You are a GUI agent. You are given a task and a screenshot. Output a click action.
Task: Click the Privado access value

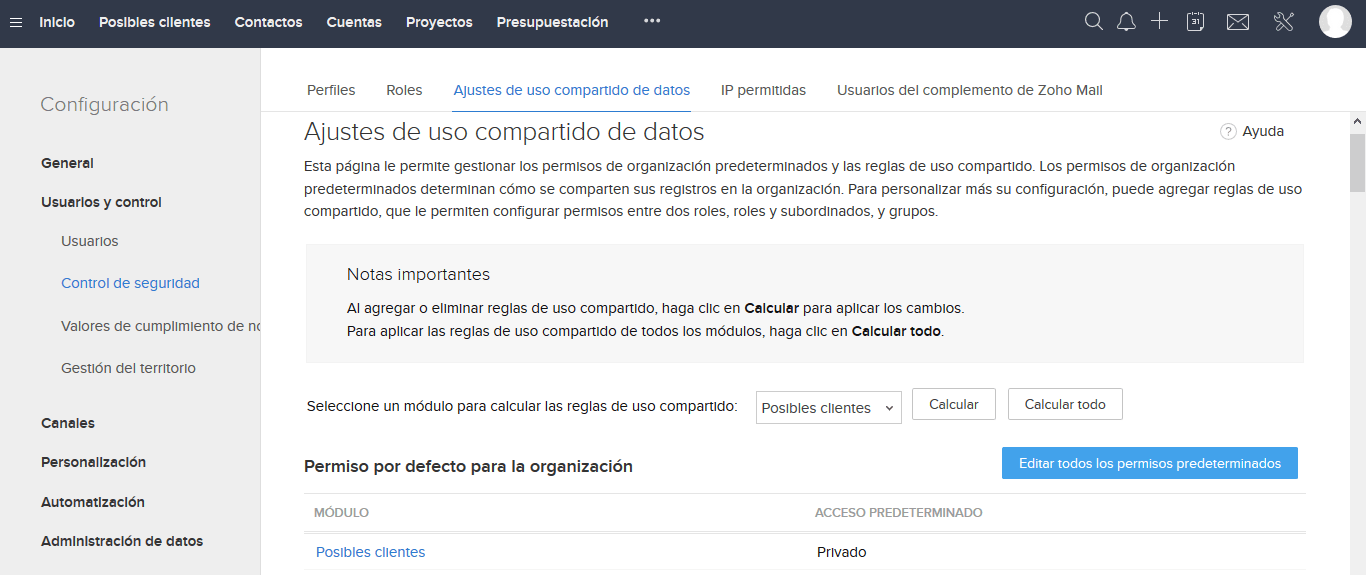tap(842, 552)
